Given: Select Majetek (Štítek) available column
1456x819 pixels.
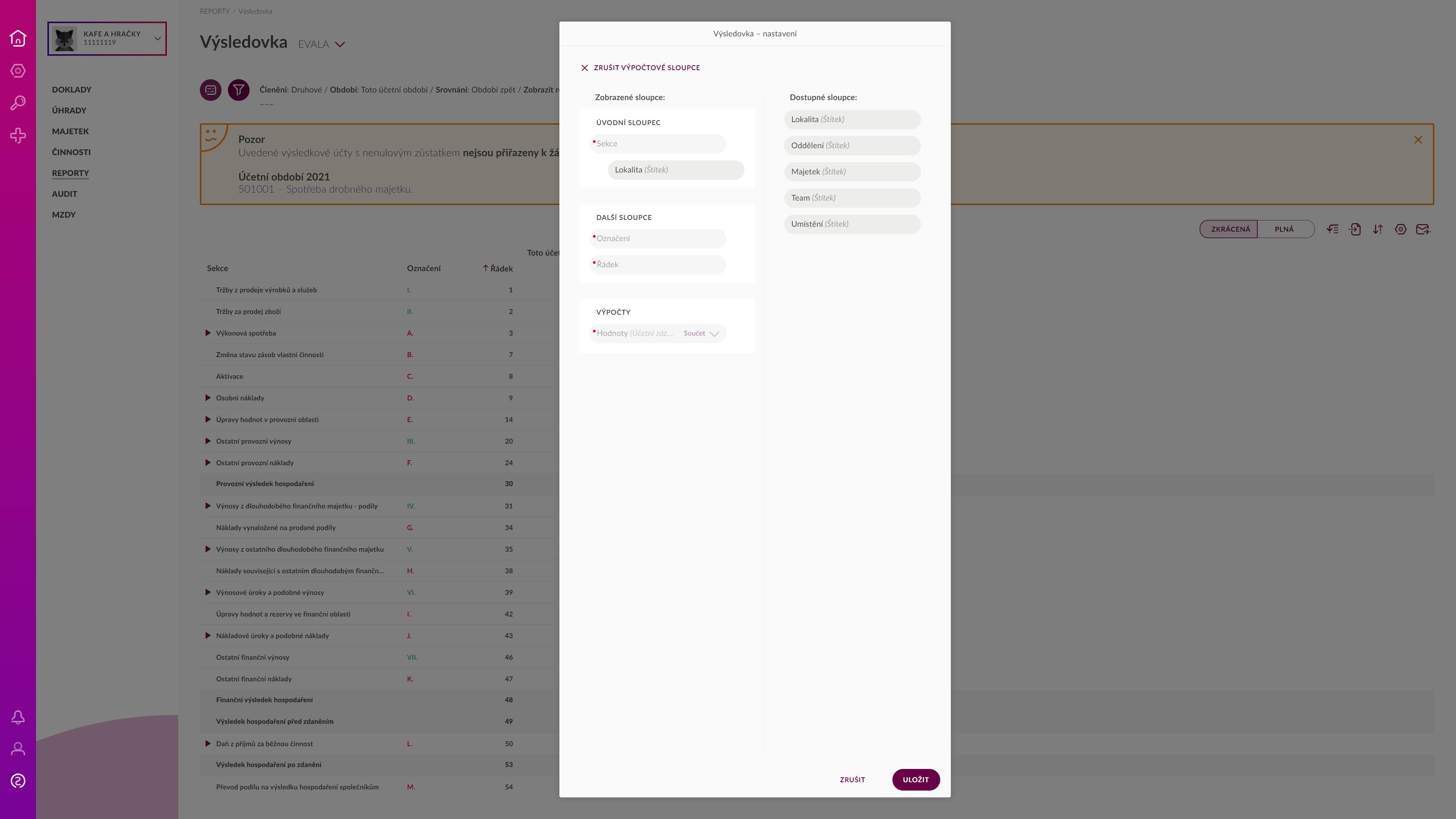Looking at the screenshot, I should point(852,172).
